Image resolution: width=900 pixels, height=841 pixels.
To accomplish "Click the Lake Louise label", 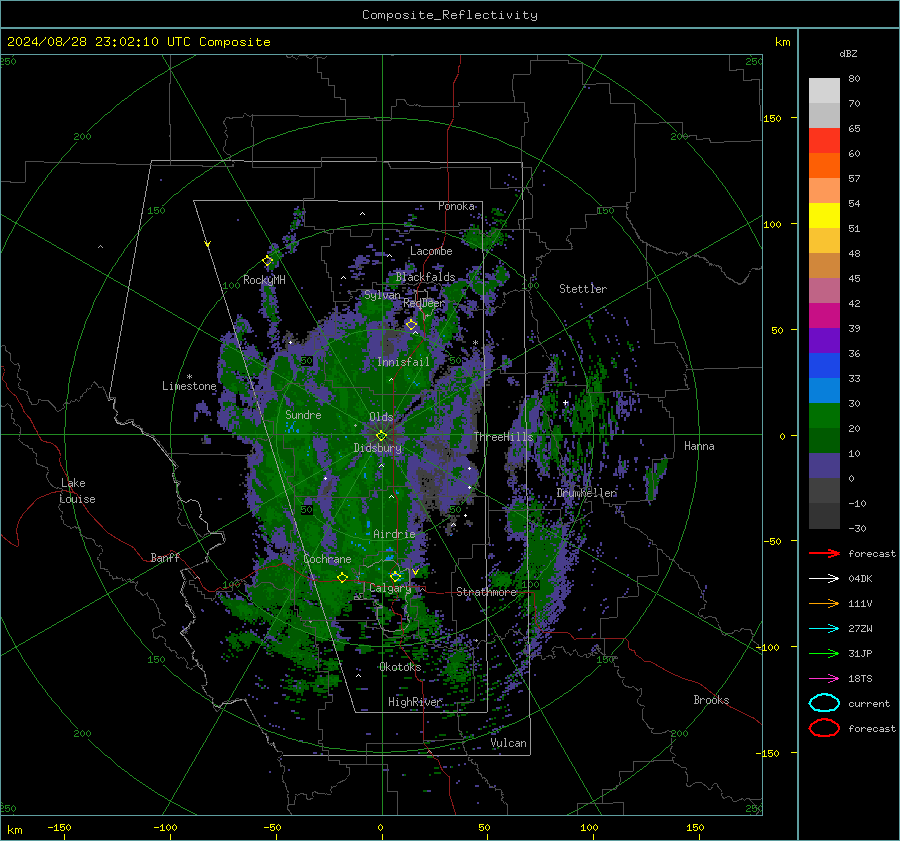I will [77, 491].
